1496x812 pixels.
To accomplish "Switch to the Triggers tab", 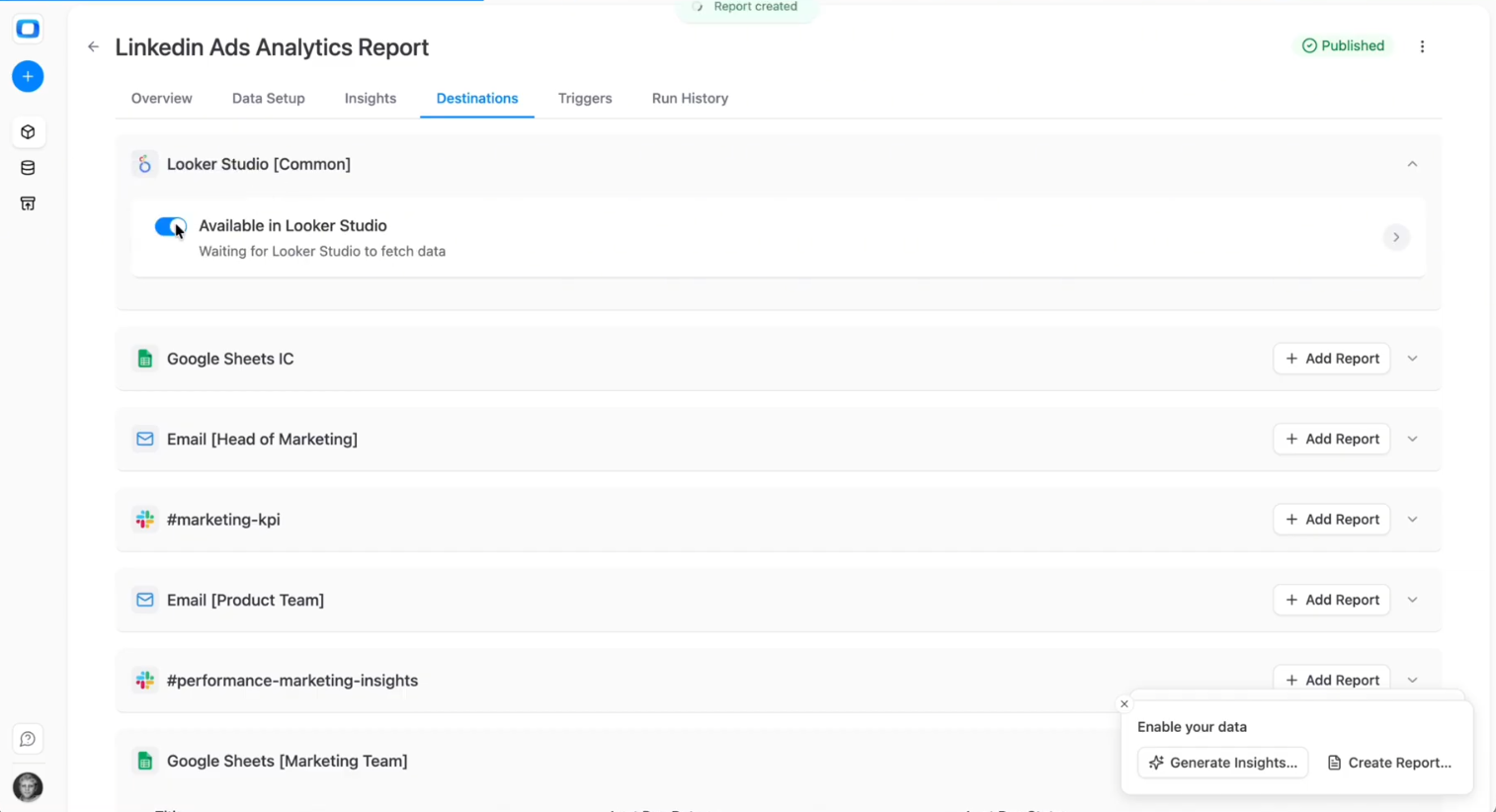I will [x=585, y=98].
